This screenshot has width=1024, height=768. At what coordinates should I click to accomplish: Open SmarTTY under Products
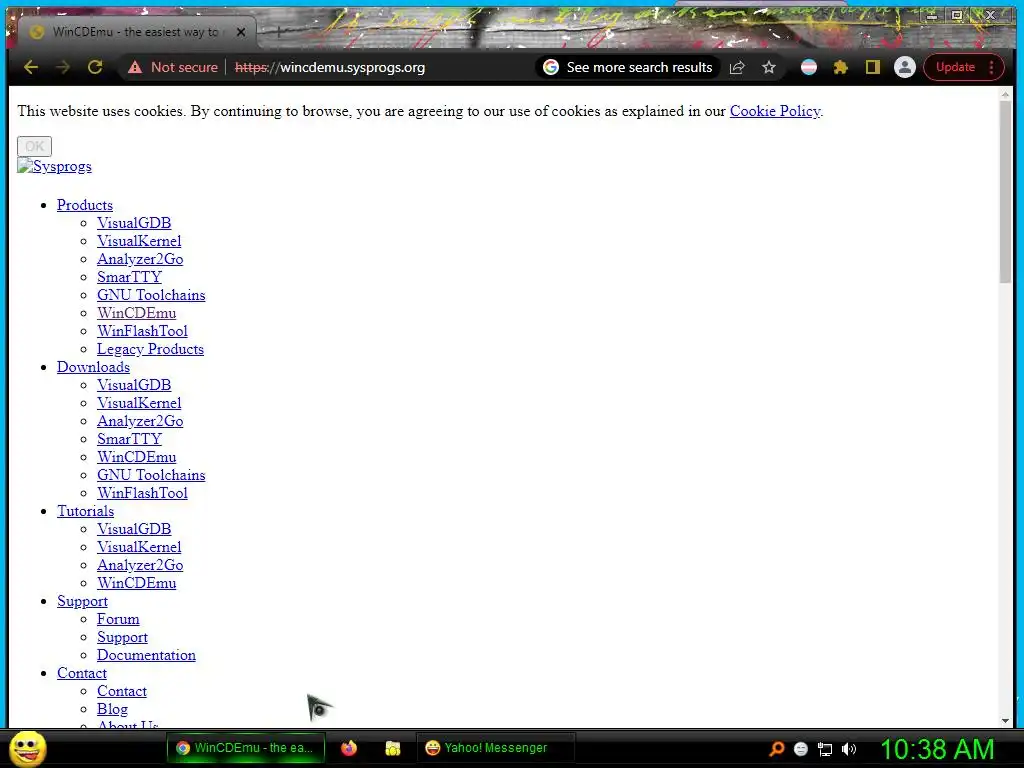coord(129,277)
